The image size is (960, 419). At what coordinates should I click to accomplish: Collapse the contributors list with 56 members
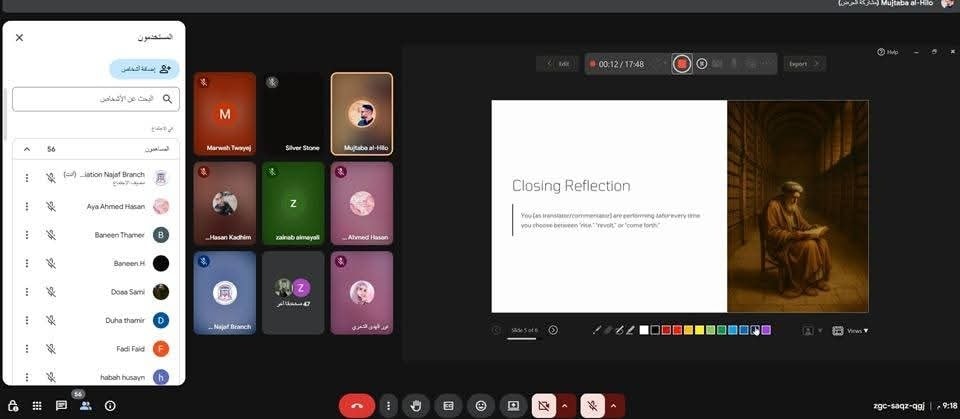point(27,149)
